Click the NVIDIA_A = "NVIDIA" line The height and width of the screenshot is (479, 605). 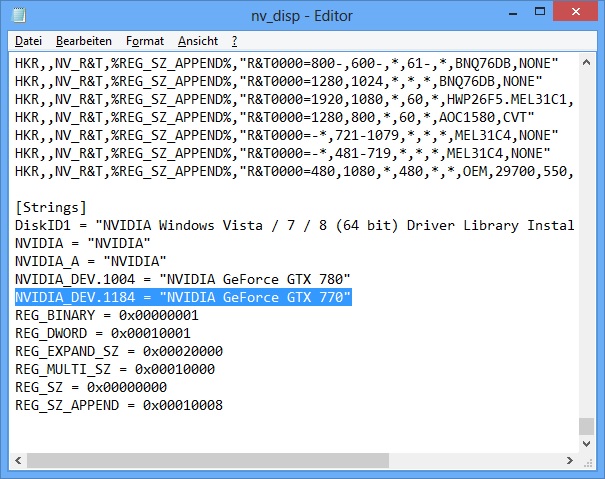coord(91,261)
